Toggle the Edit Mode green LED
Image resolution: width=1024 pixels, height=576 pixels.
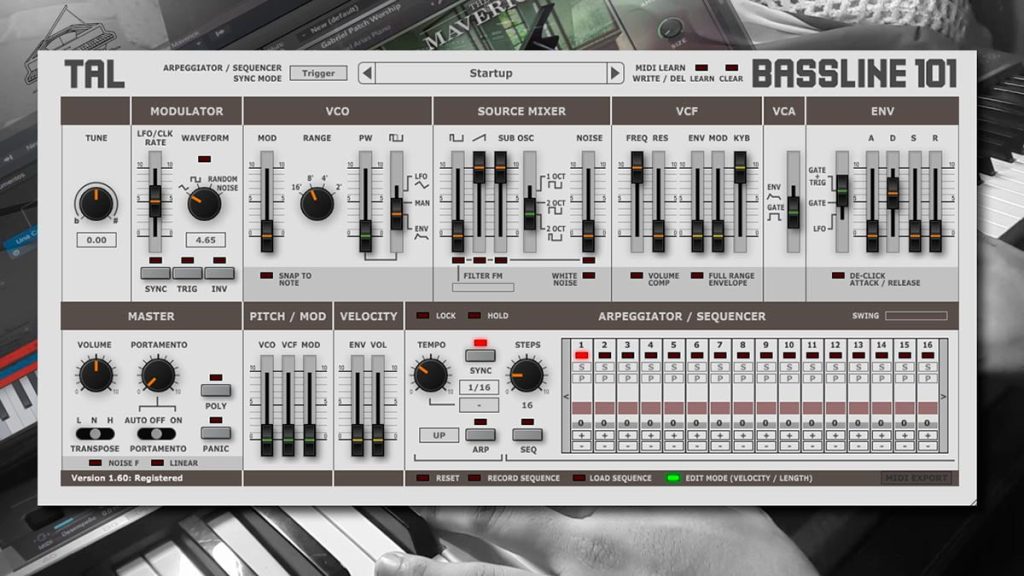[672, 478]
